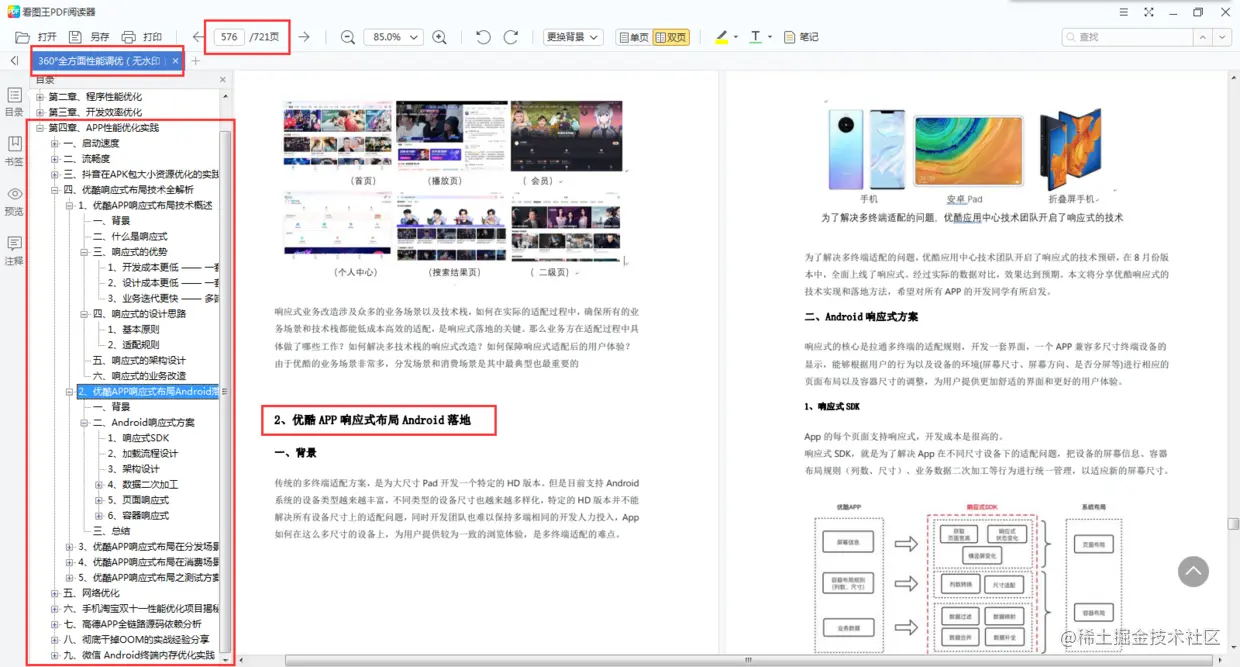Viewport: 1240px width, 667px height.
Task: Go to next page with right arrow
Action: [304, 37]
